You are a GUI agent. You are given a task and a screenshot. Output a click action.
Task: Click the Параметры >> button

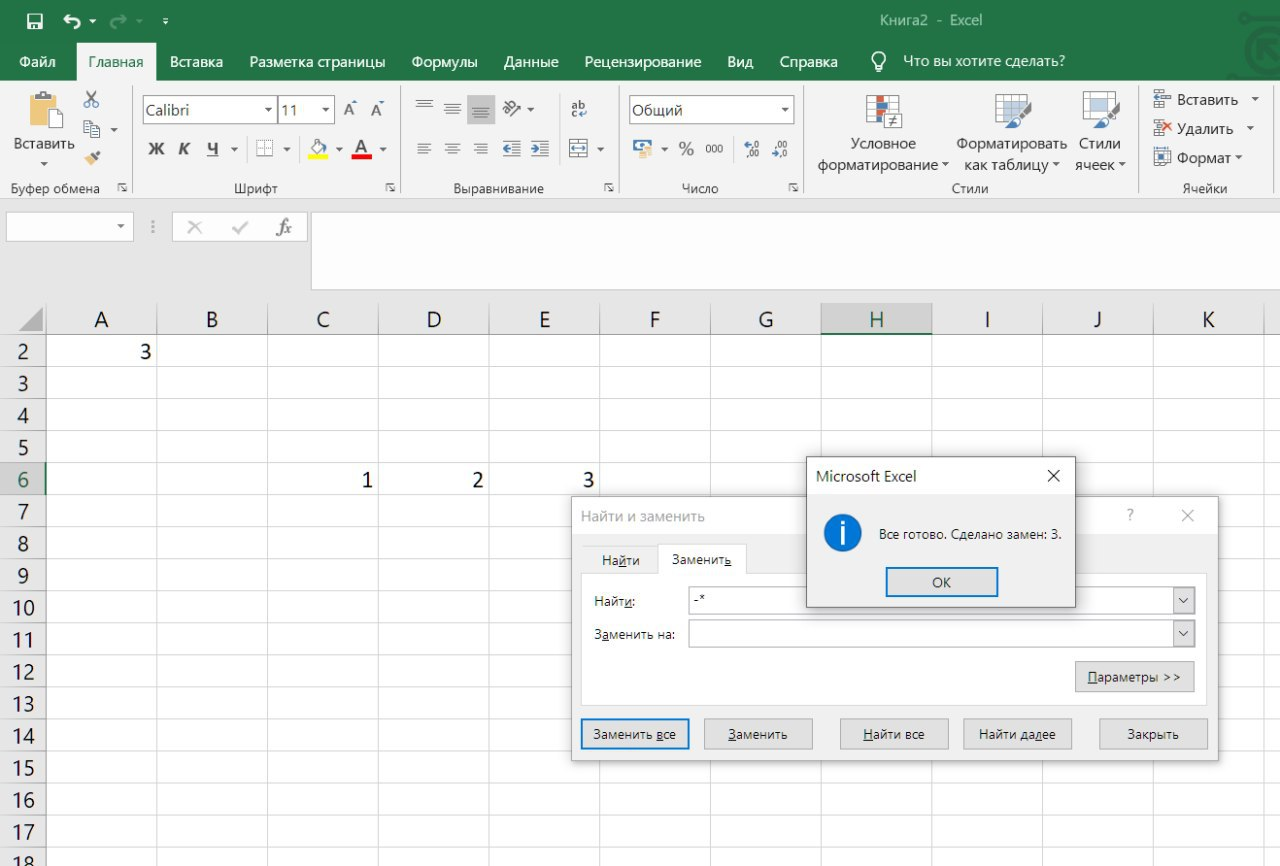(1134, 677)
